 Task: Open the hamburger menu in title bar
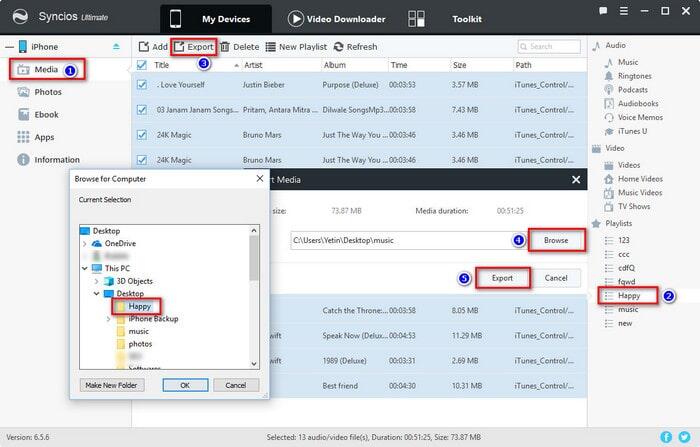point(624,11)
